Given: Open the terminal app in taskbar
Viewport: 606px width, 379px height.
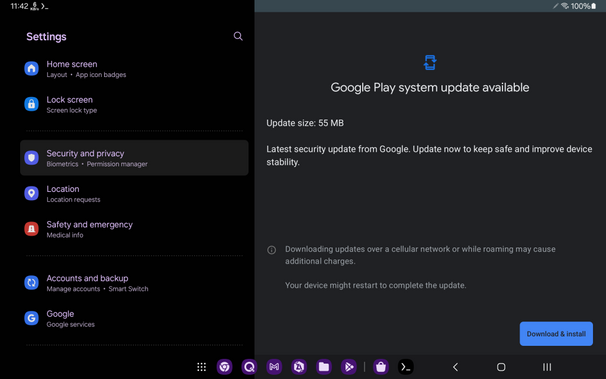Looking at the screenshot, I should point(406,367).
